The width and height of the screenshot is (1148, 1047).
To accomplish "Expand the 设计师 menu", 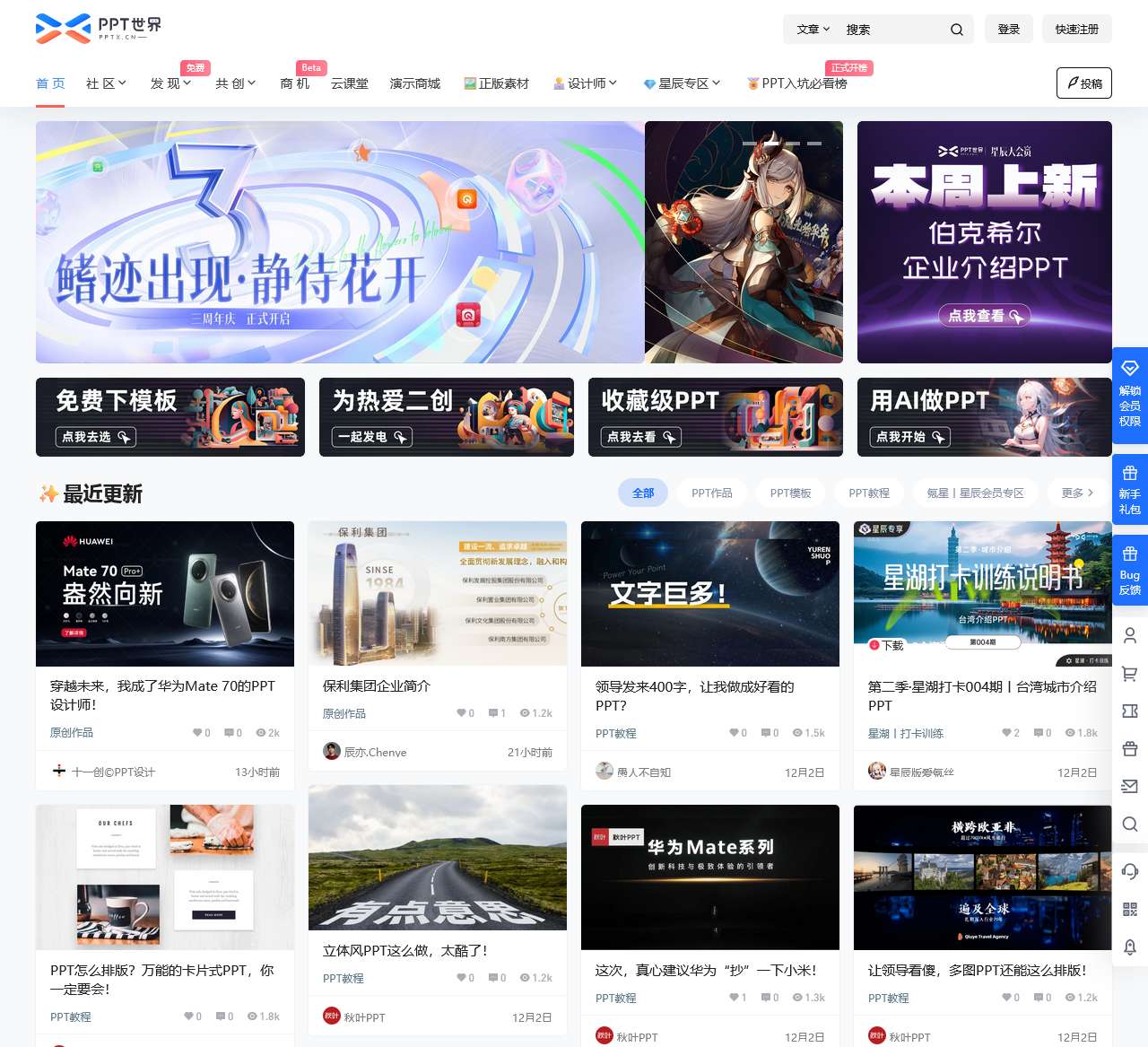I will click(x=585, y=83).
